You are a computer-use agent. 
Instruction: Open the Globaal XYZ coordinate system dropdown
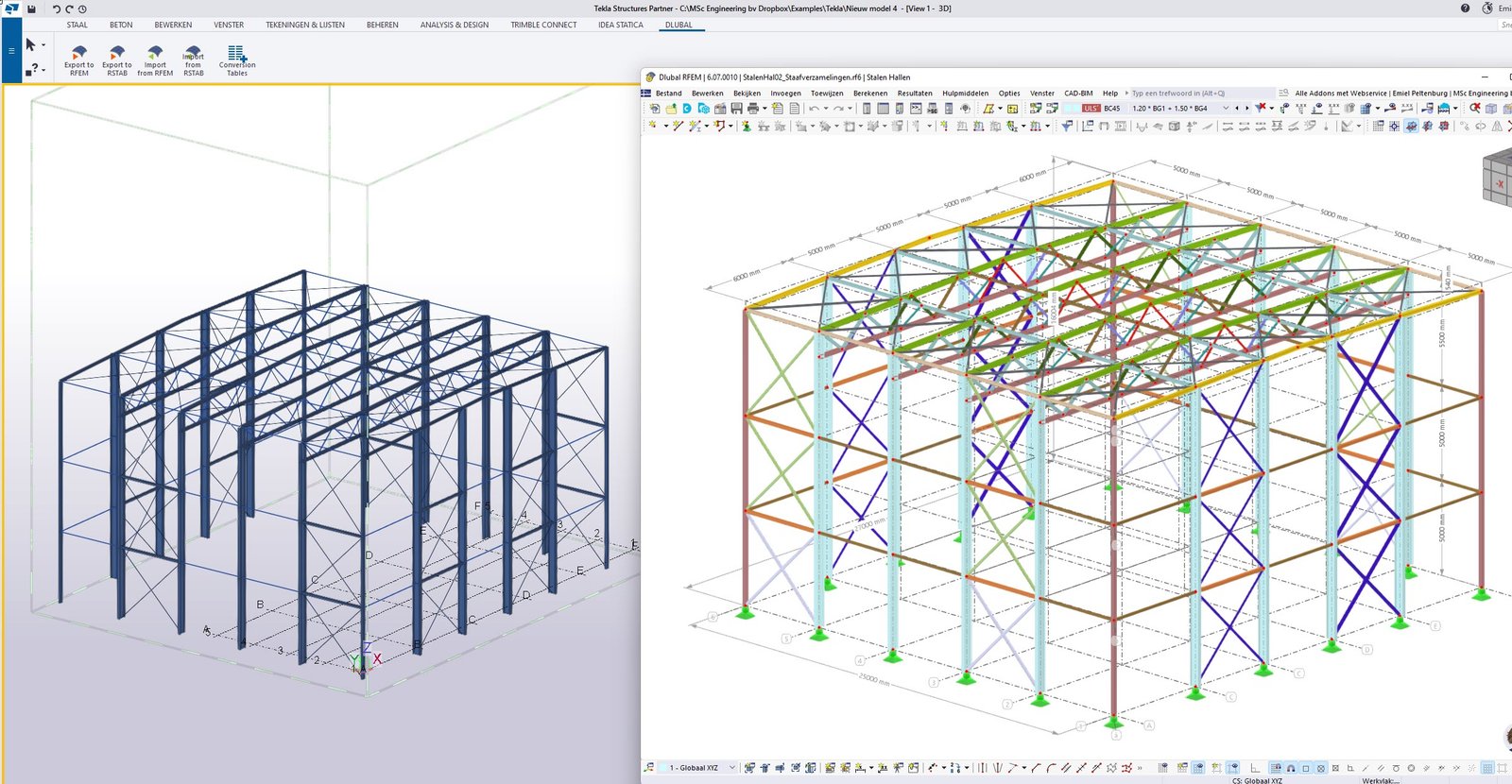tap(731, 768)
